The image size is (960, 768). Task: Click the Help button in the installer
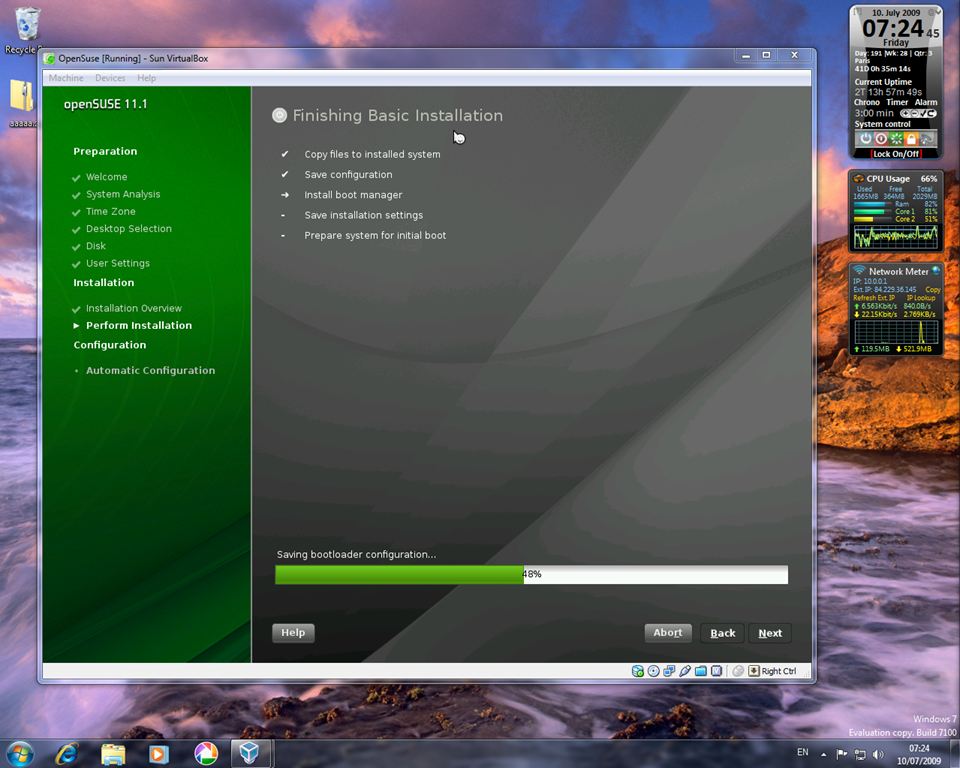coord(293,633)
